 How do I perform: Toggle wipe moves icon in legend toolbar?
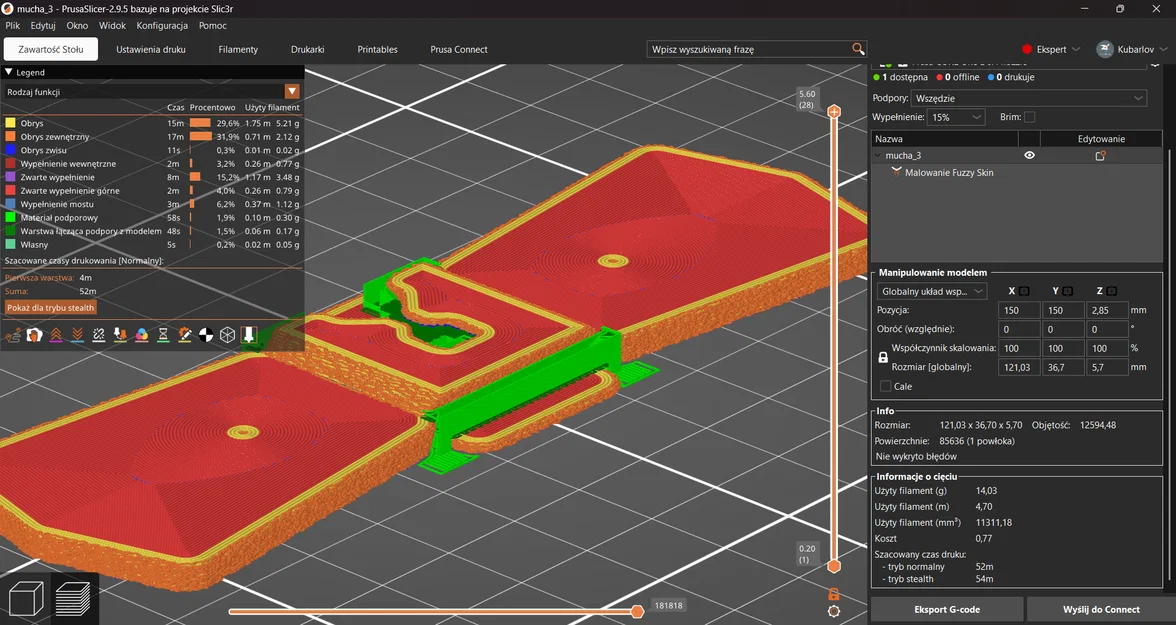[x=34, y=335]
